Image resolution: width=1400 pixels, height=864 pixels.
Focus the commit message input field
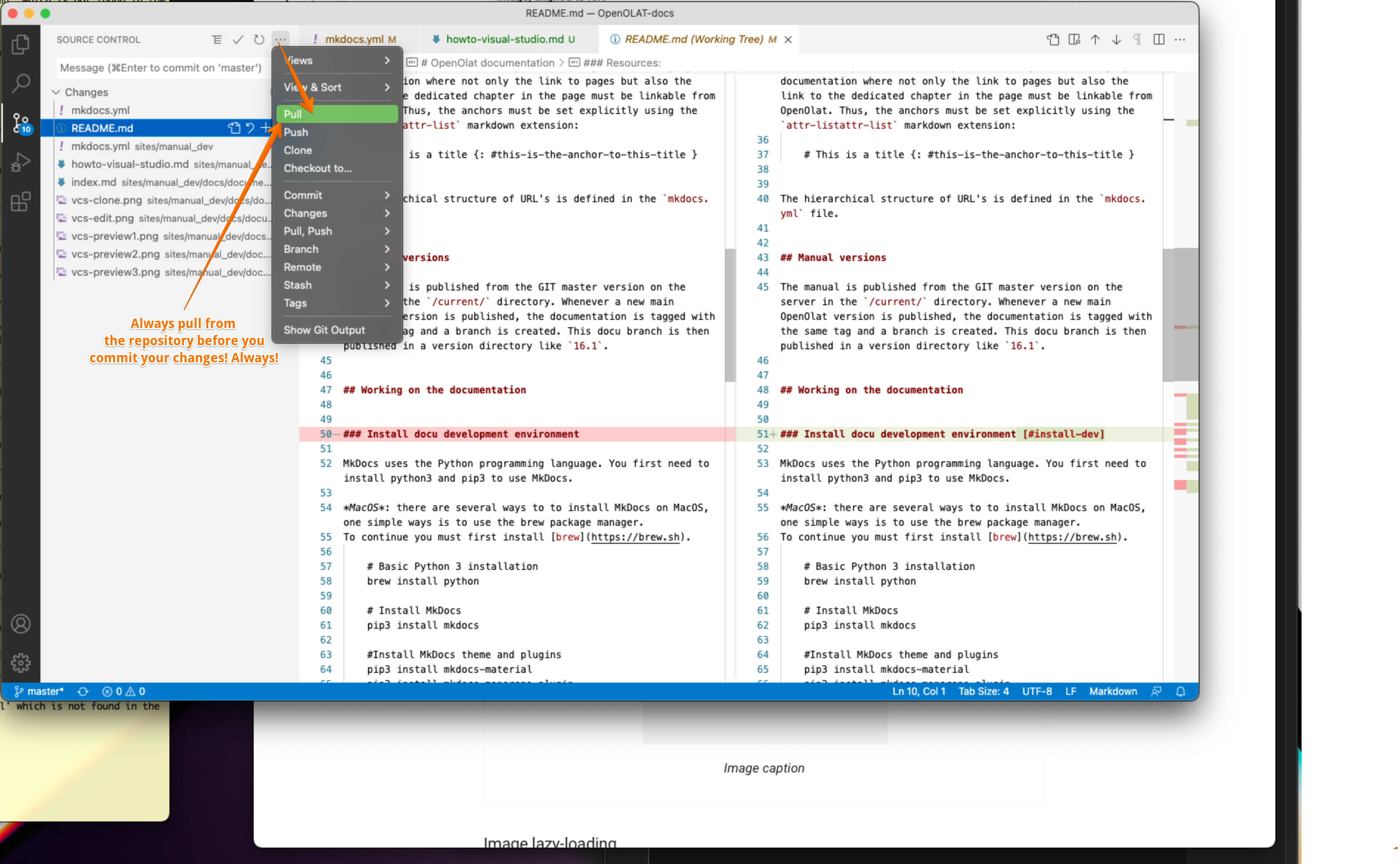pyautogui.click(x=161, y=68)
